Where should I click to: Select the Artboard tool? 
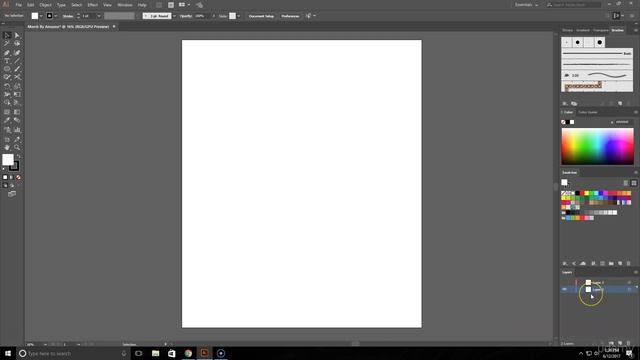pos(7,140)
